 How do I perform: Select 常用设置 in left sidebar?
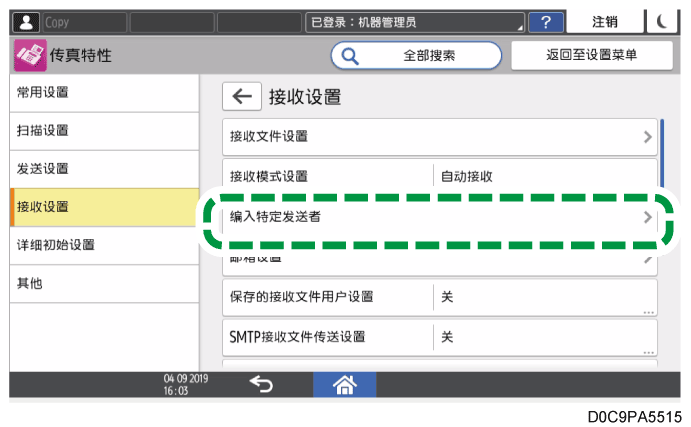pos(100,93)
